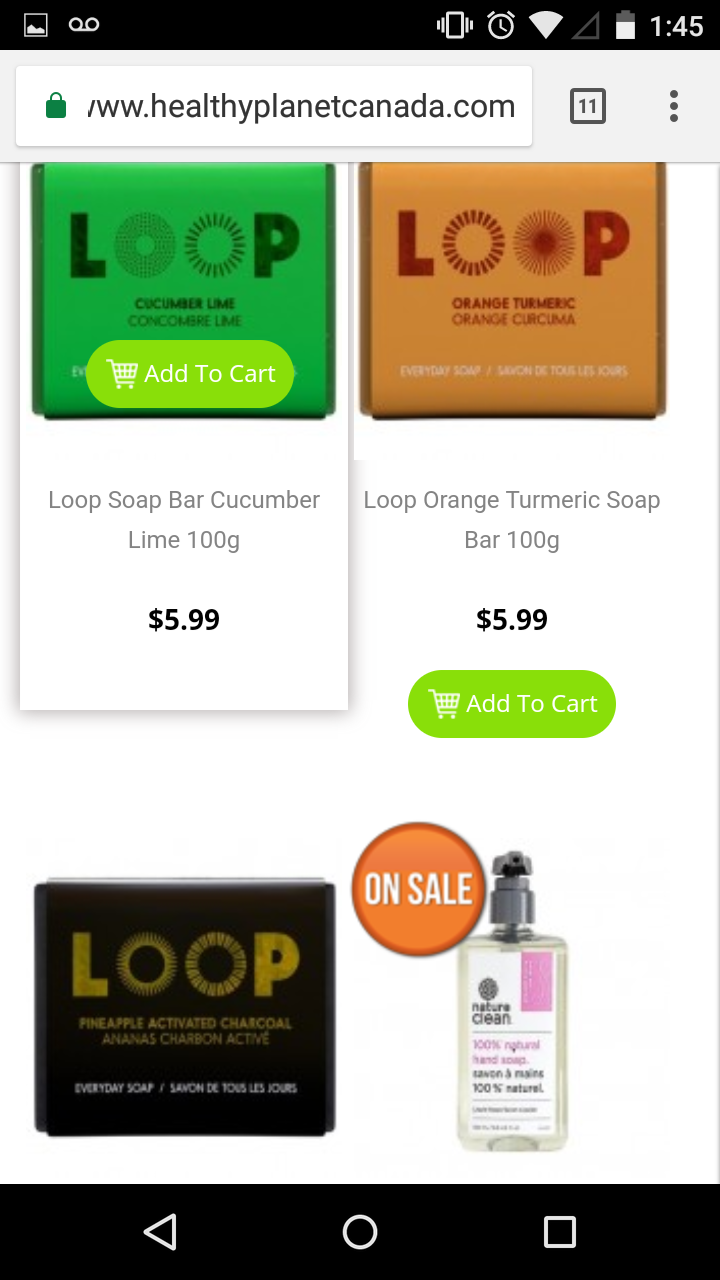Open Loop Orange Turmeric Soap Bar 100g link
Viewport: 720px width, 1280px height.
(512, 520)
